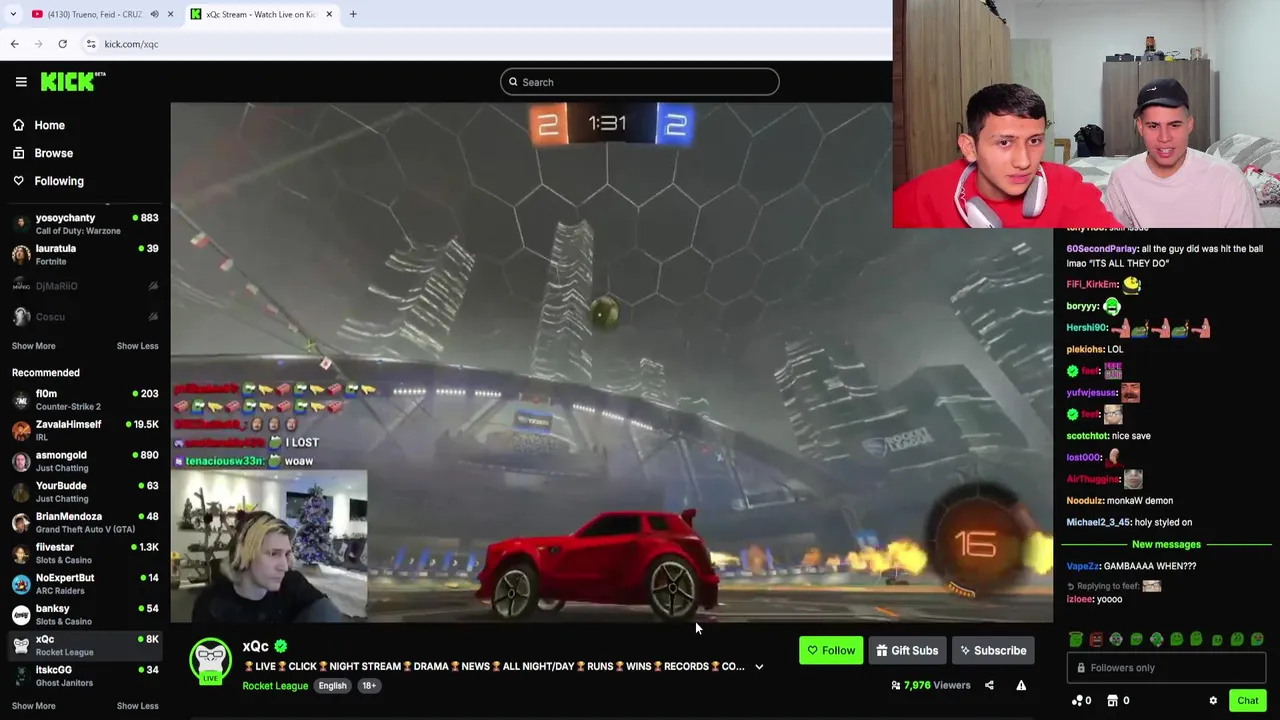
Task: Open offline Coscu channel
Action: click(x=85, y=317)
